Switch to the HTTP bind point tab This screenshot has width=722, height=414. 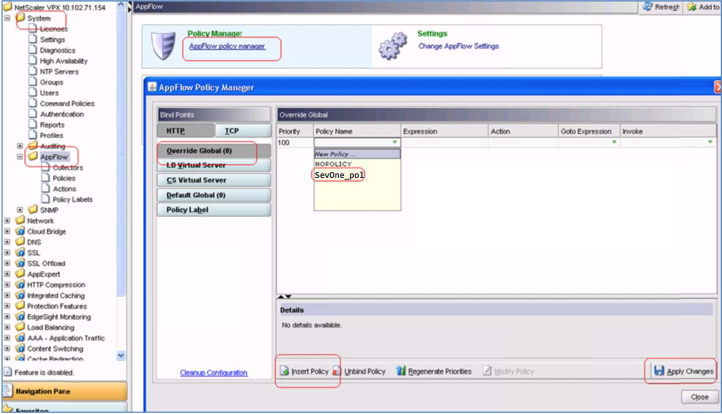coord(185,131)
